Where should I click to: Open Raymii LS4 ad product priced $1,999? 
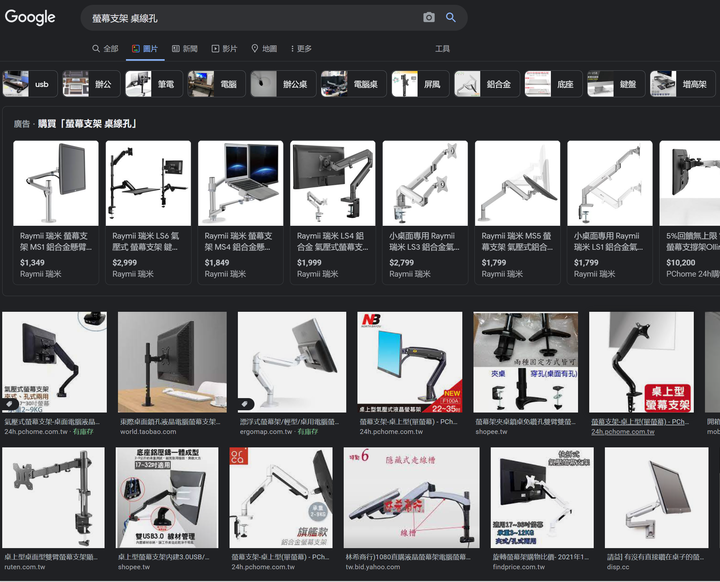[x=332, y=212]
